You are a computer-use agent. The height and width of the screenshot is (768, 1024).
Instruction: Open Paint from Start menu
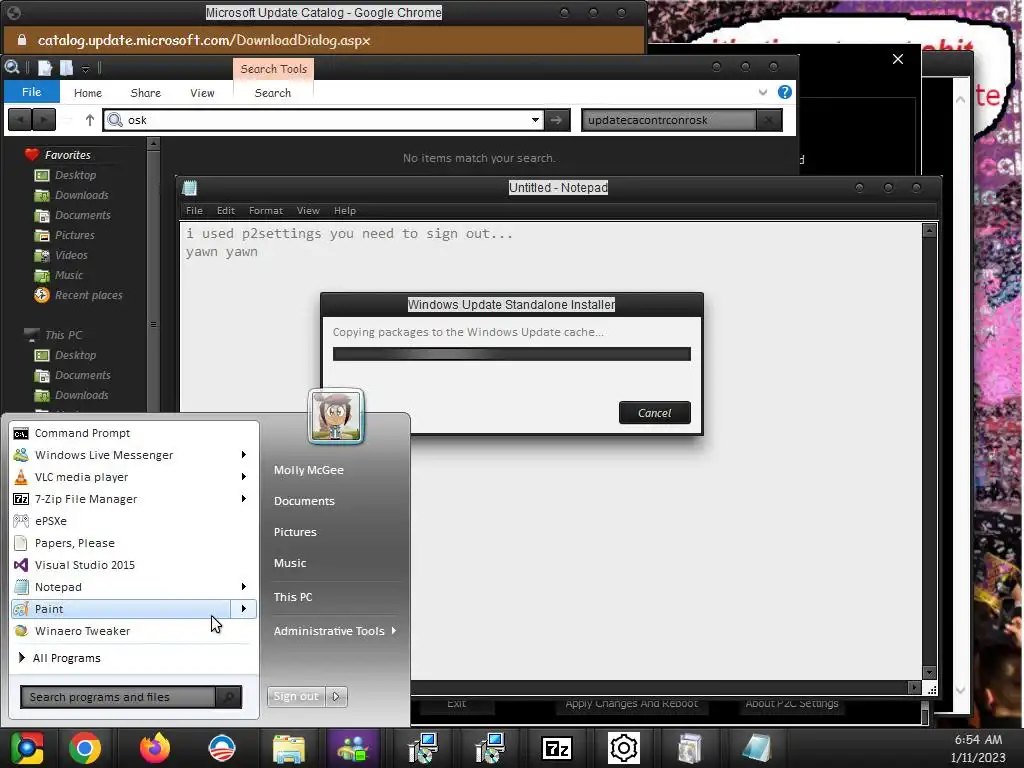pos(121,609)
